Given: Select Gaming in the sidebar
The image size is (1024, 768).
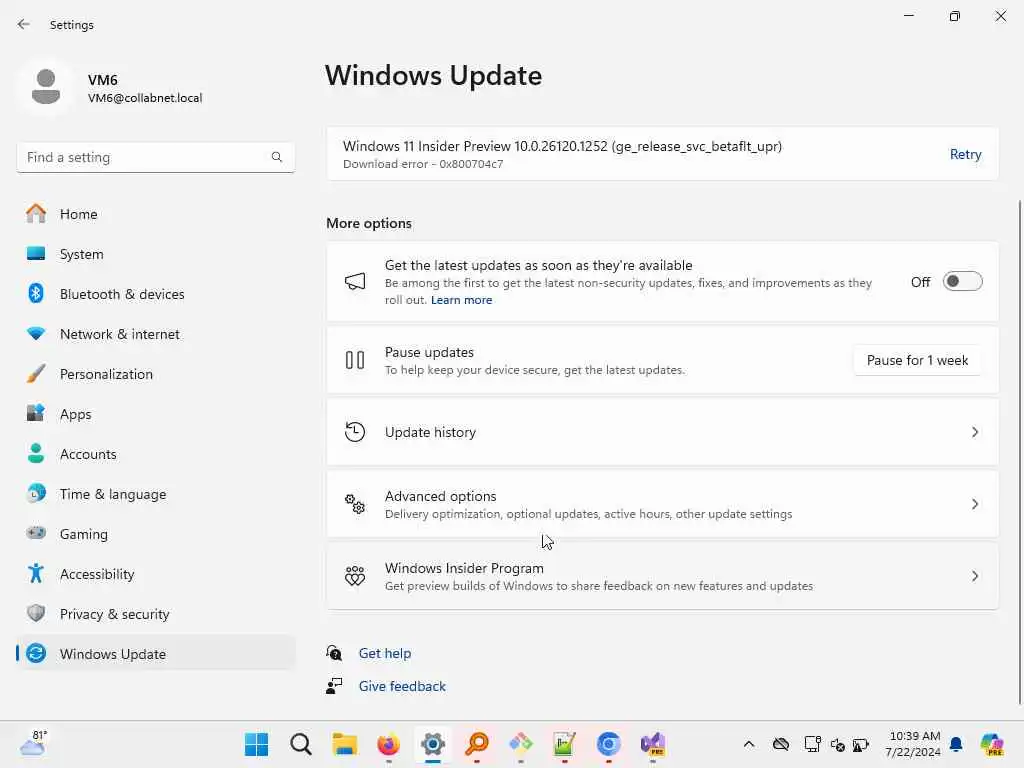Looking at the screenshot, I should pyautogui.click(x=155, y=533).
